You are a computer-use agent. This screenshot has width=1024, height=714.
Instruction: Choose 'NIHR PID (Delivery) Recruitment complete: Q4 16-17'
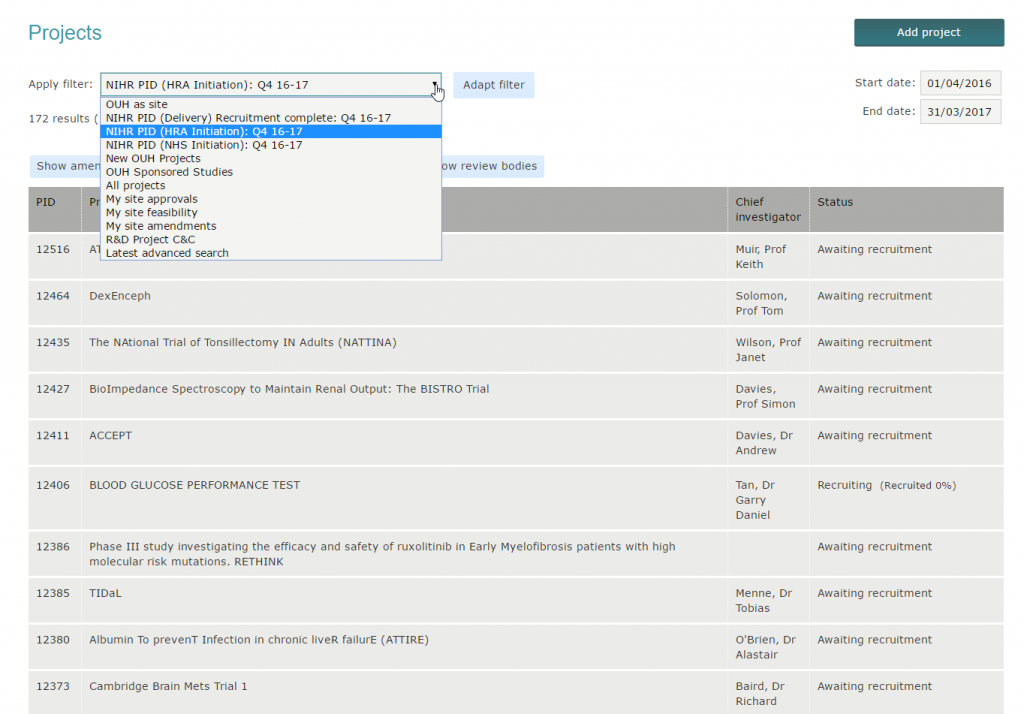click(x=270, y=118)
